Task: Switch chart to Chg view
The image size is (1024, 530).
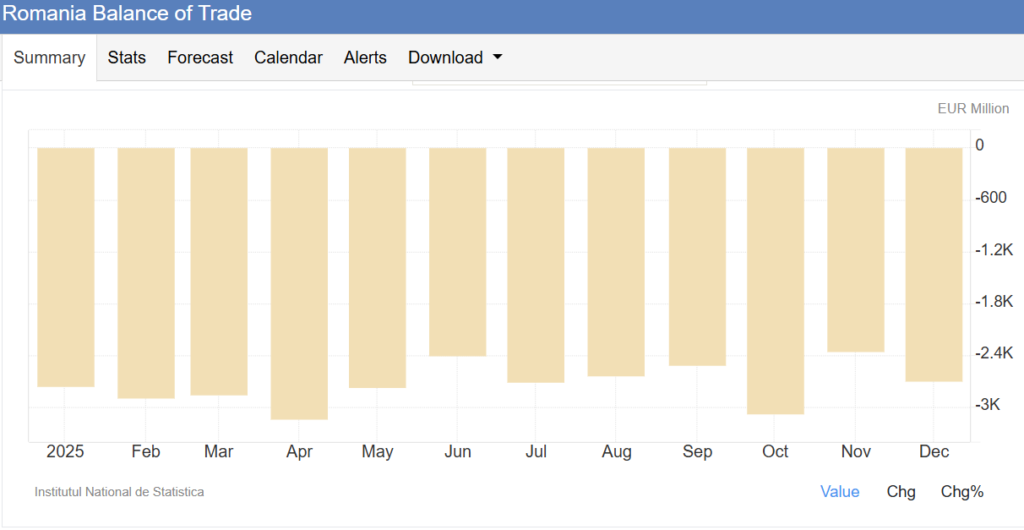Action: 901,491
